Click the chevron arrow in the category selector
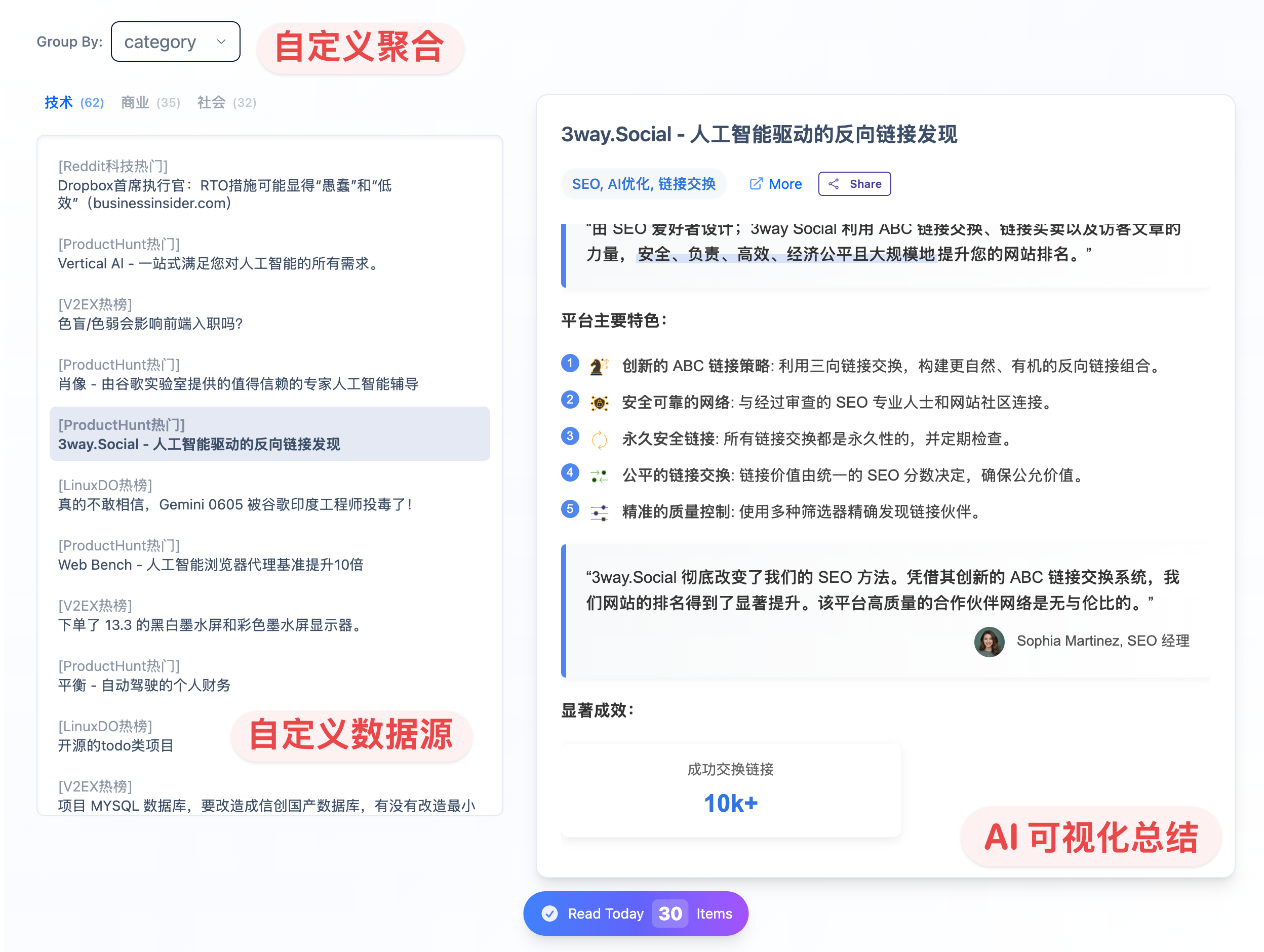The width and height of the screenshot is (1264, 952). tap(221, 42)
